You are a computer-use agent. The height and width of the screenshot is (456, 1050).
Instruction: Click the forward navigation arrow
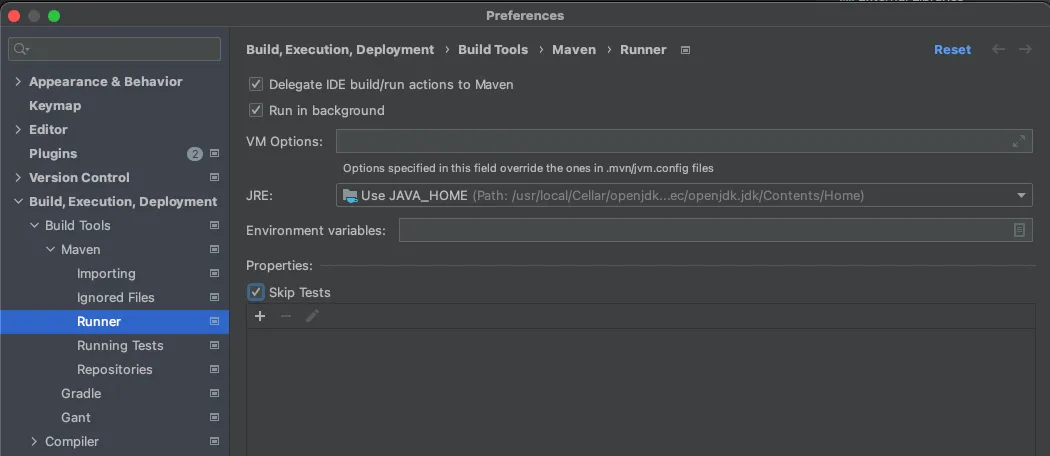pyautogui.click(x=1025, y=49)
